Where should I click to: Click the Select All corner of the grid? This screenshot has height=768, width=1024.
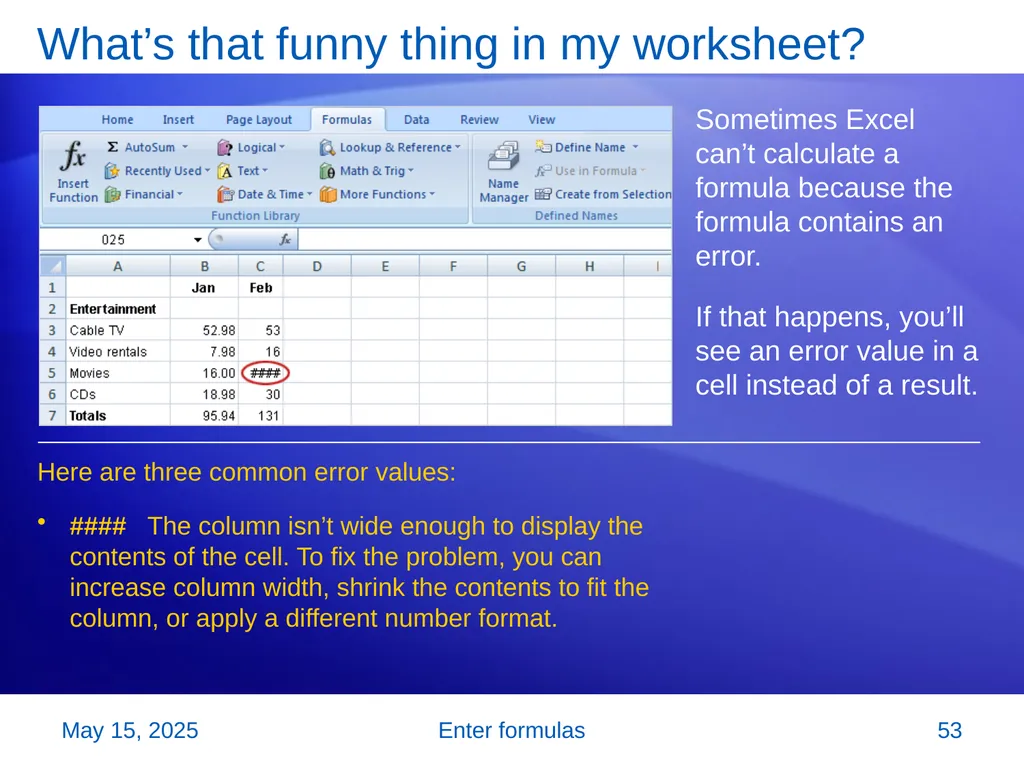pyautogui.click(x=53, y=266)
